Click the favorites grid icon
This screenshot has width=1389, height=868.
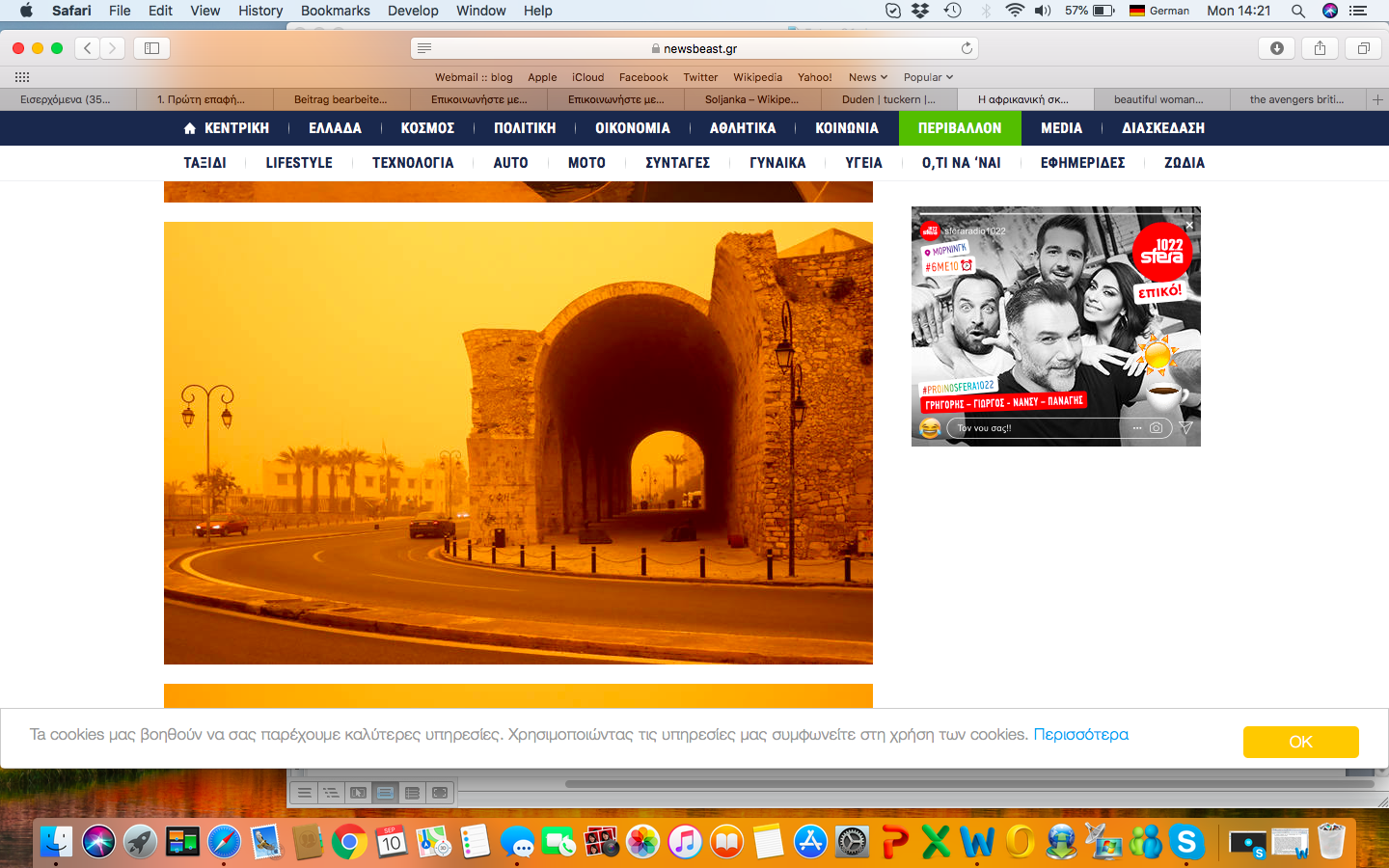click(x=22, y=77)
